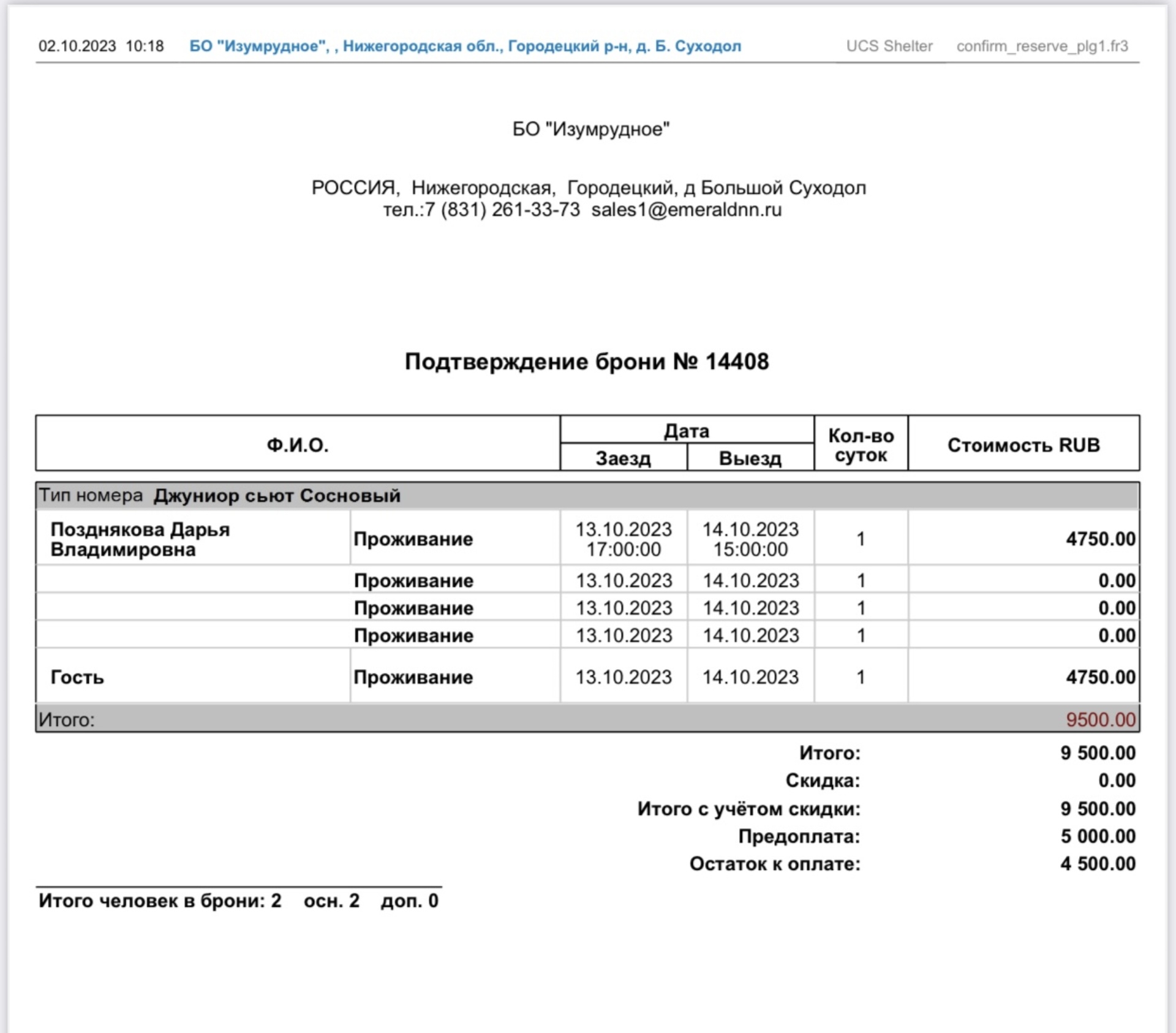This screenshot has height=1033, width=1176.
Task: Click the Итого 9 500.00 summary value
Action: click(1098, 752)
